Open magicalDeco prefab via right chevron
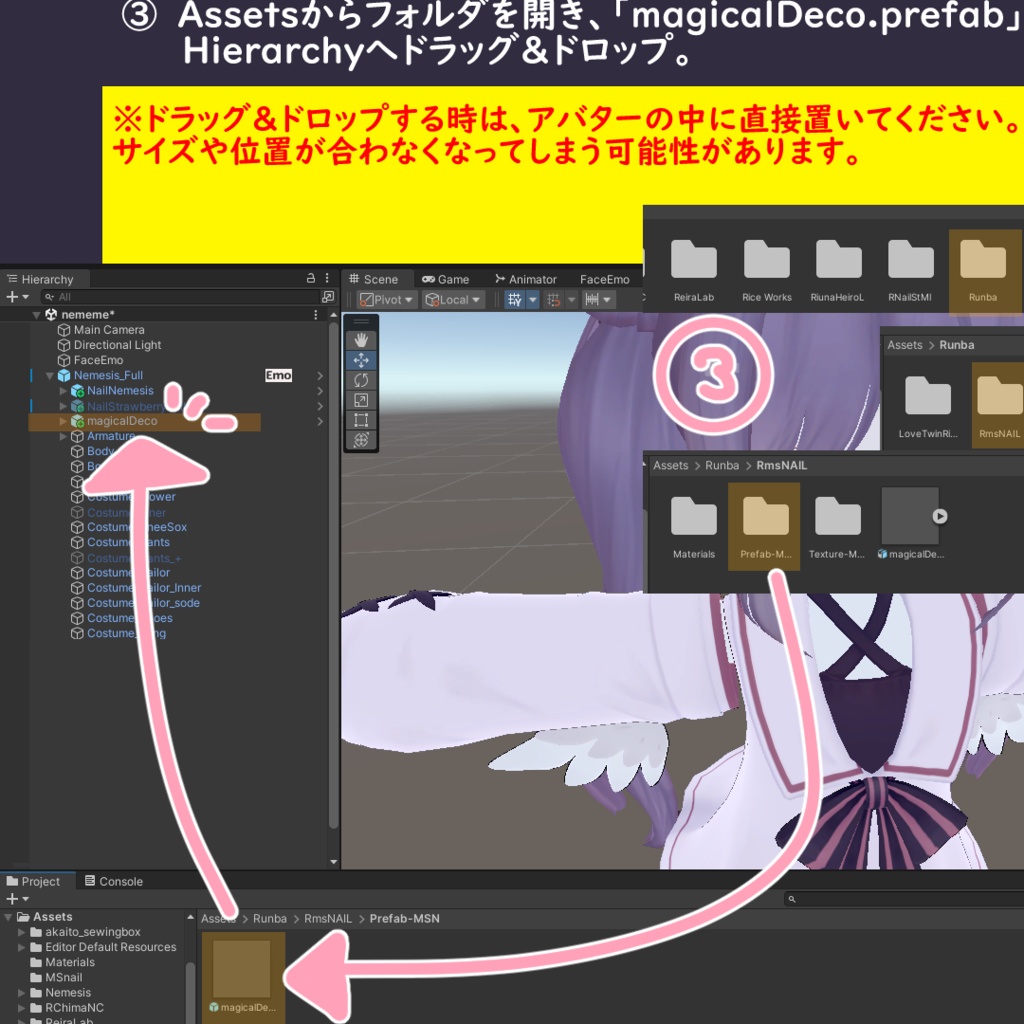The image size is (1024, 1024). (x=320, y=421)
